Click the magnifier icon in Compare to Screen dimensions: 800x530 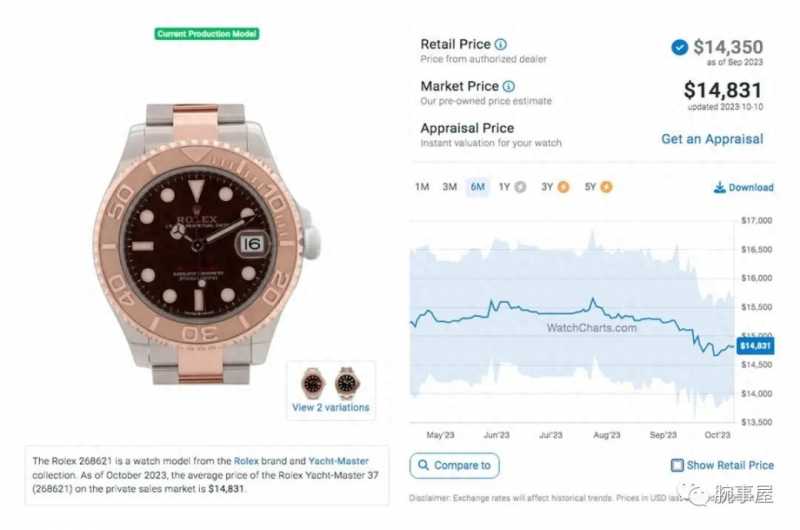point(423,465)
